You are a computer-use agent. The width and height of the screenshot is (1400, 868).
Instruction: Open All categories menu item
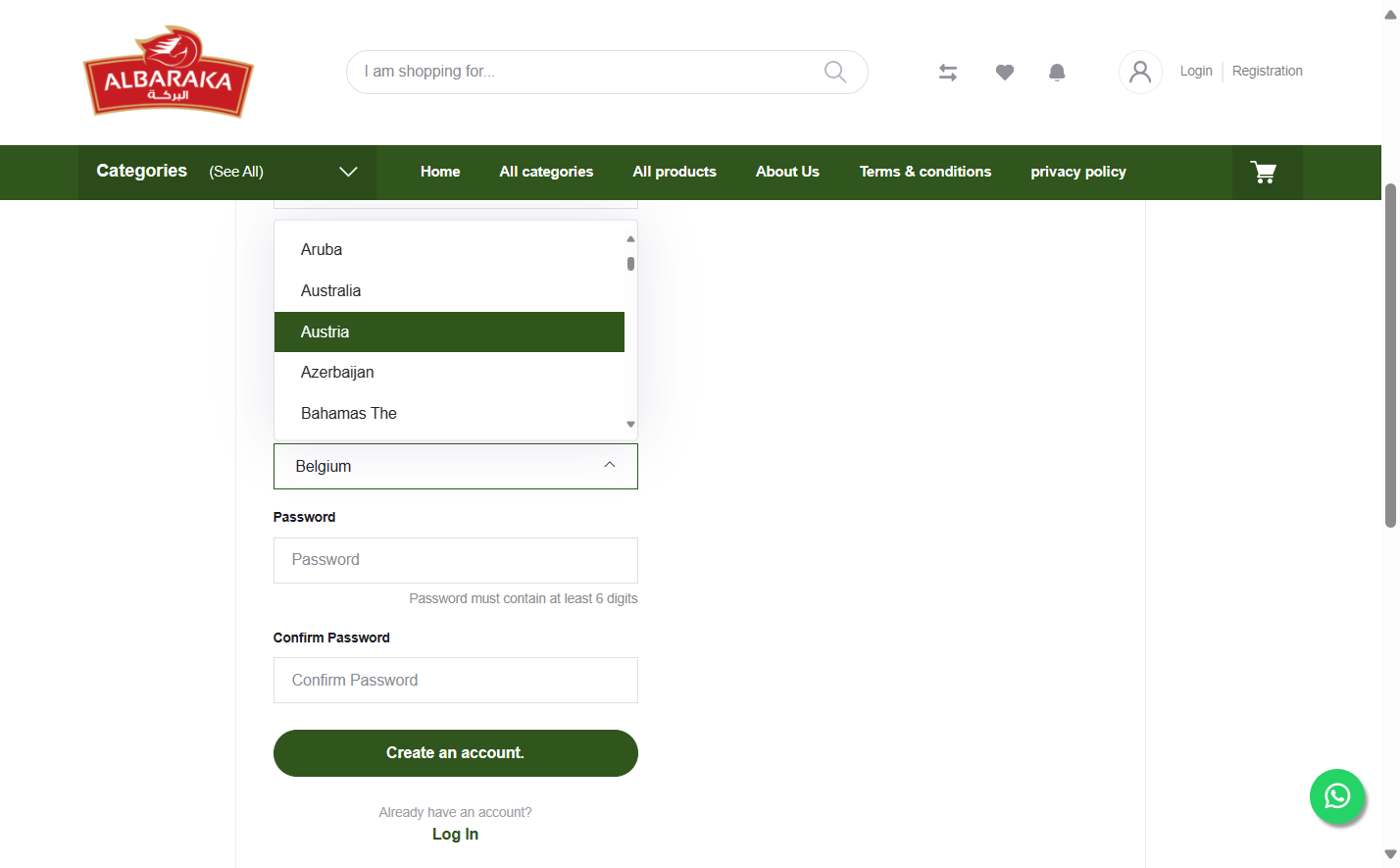[x=546, y=172]
